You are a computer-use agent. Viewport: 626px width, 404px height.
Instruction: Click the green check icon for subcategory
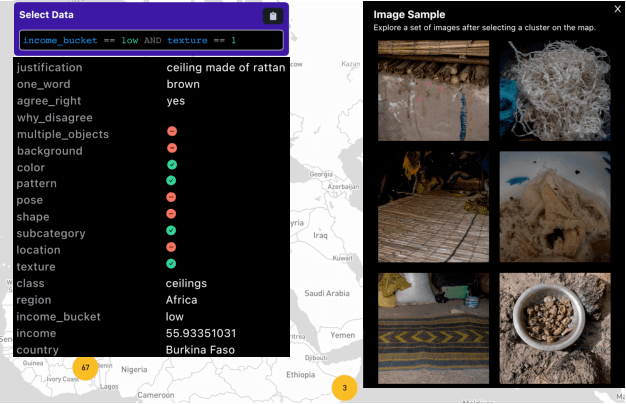pyautogui.click(x=171, y=231)
